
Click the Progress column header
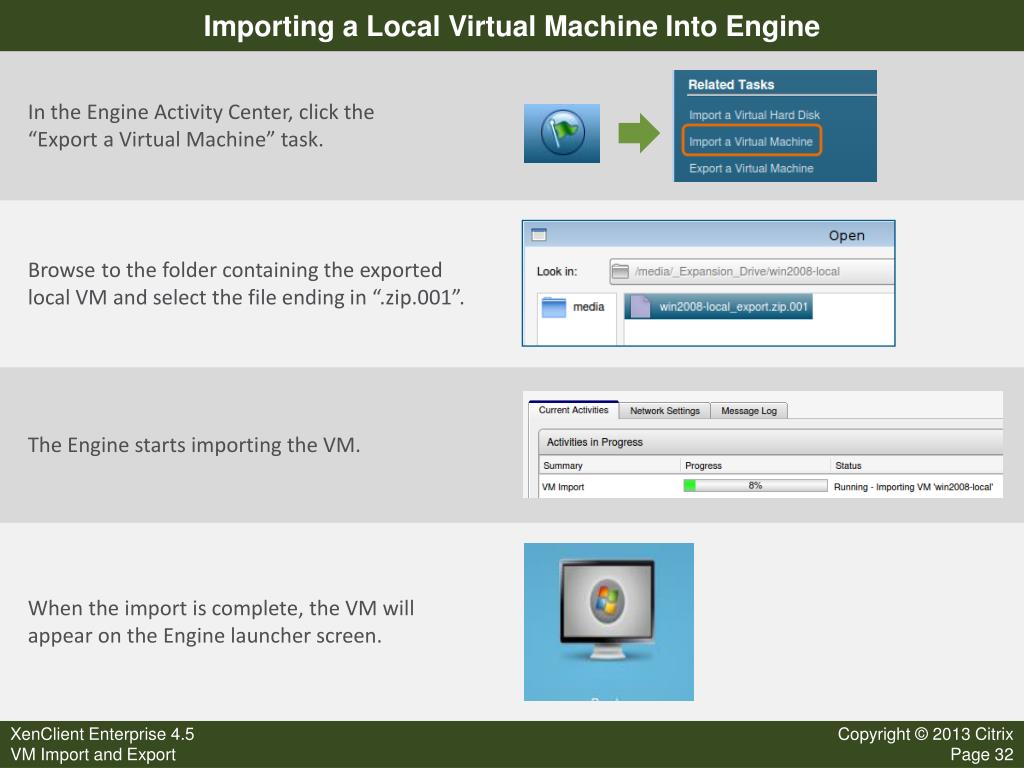point(755,466)
